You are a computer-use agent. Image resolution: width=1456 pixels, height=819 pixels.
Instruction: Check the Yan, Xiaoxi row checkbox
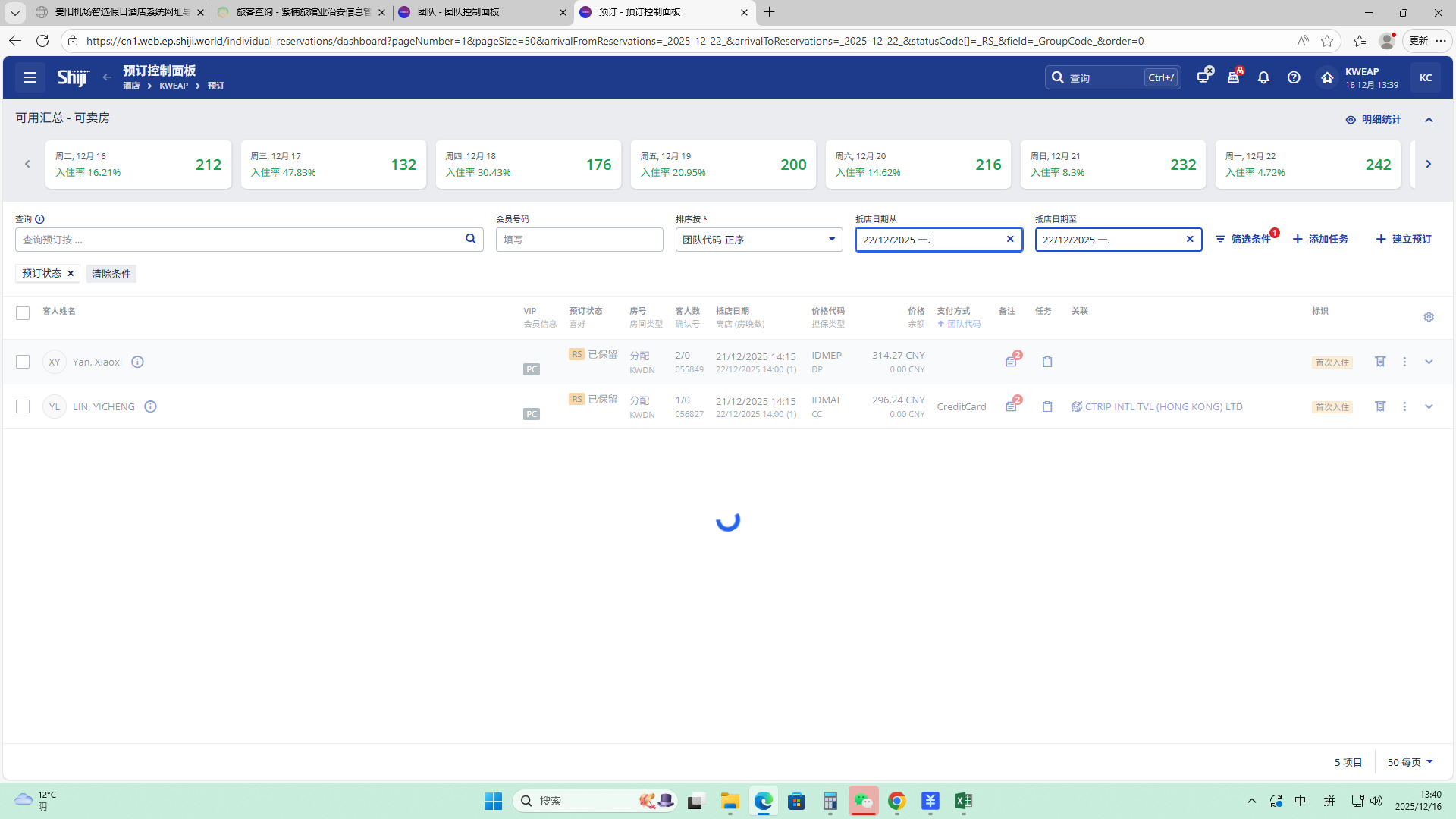pyautogui.click(x=23, y=362)
